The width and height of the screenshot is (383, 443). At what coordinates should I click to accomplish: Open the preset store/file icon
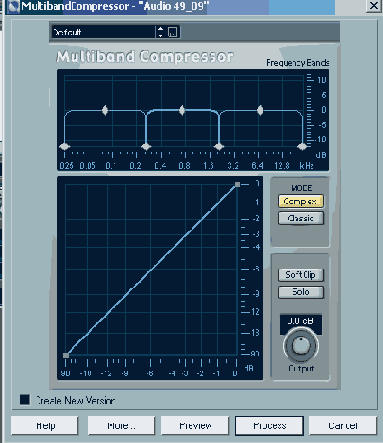pos(172,32)
